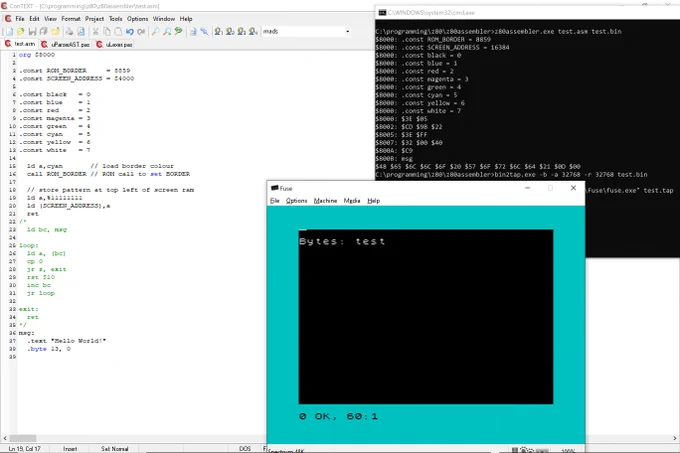Switch to the uLexer.pas tab

pos(114,44)
